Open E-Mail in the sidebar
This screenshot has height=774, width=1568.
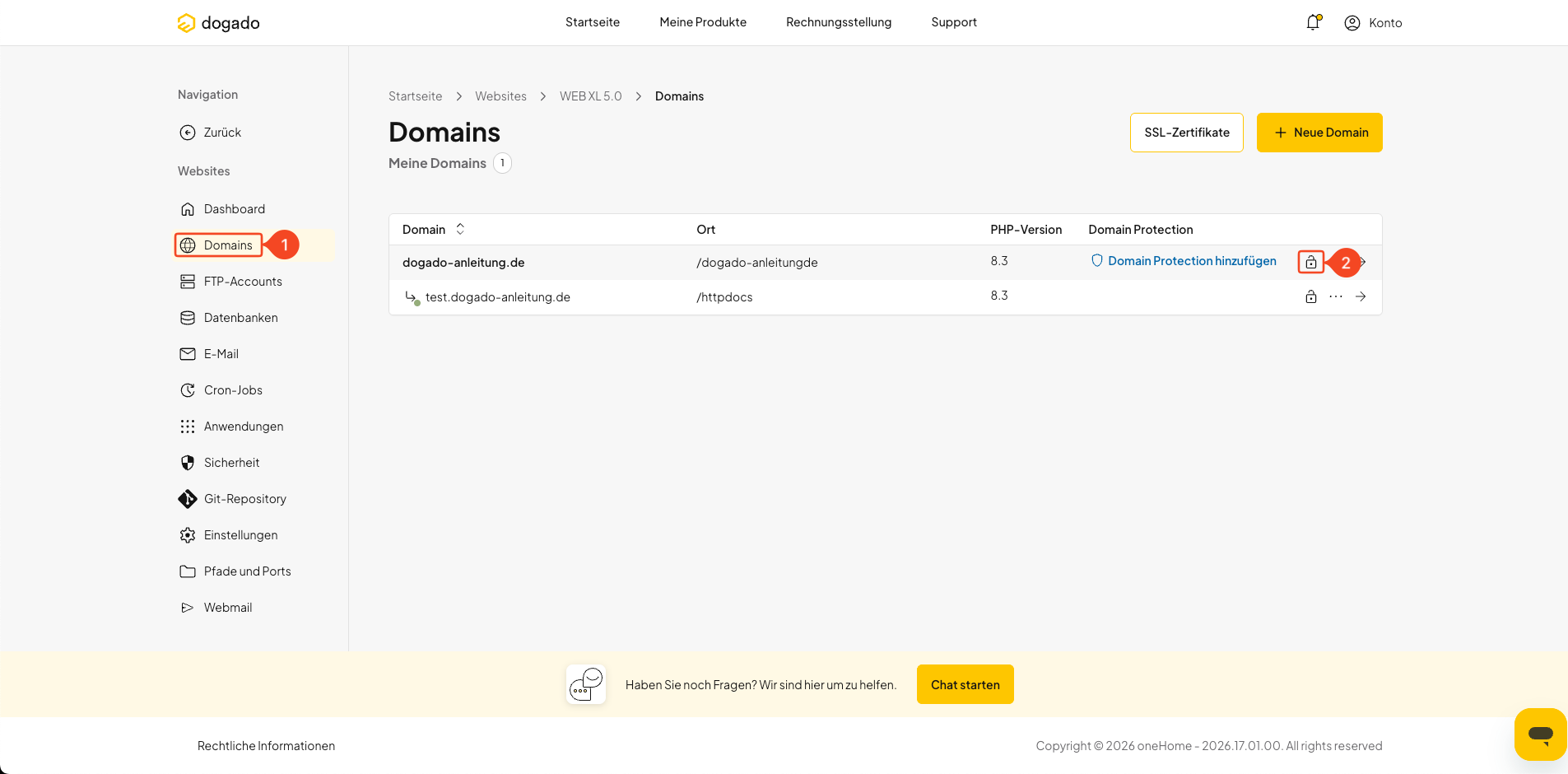[x=209, y=354]
